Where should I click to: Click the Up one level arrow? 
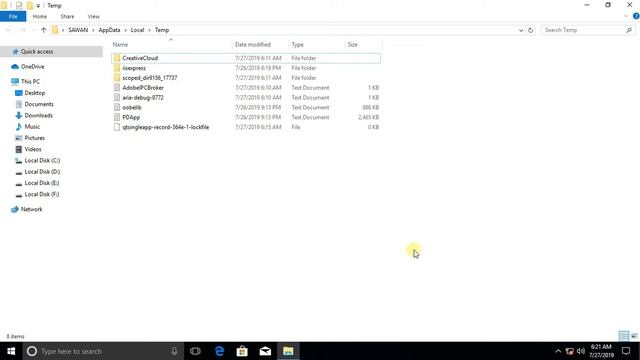point(44,30)
